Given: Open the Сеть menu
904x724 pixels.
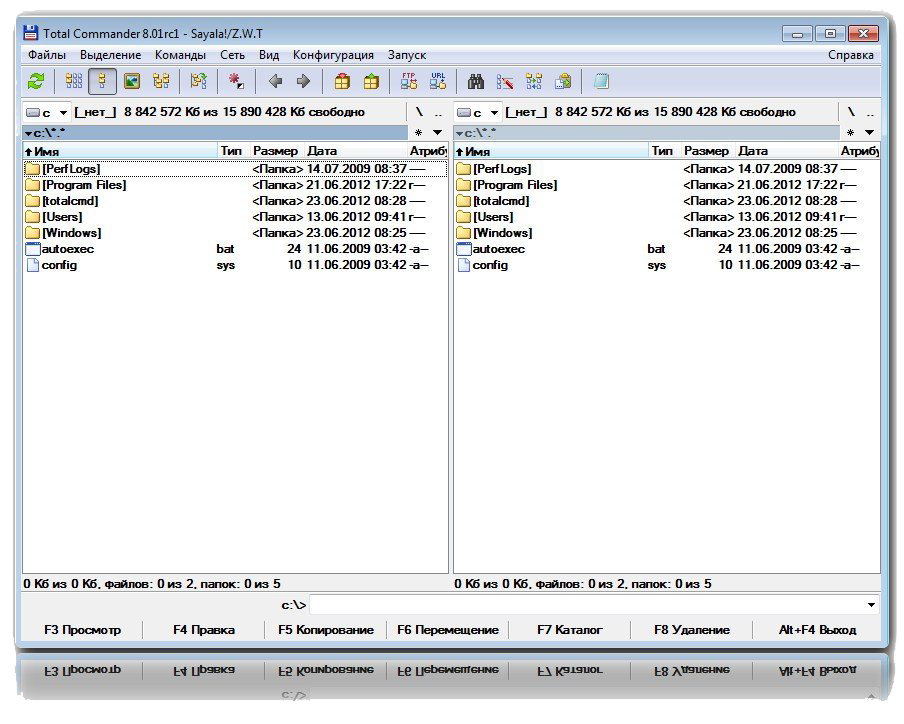Looking at the screenshot, I should pyautogui.click(x=232, y=55).
